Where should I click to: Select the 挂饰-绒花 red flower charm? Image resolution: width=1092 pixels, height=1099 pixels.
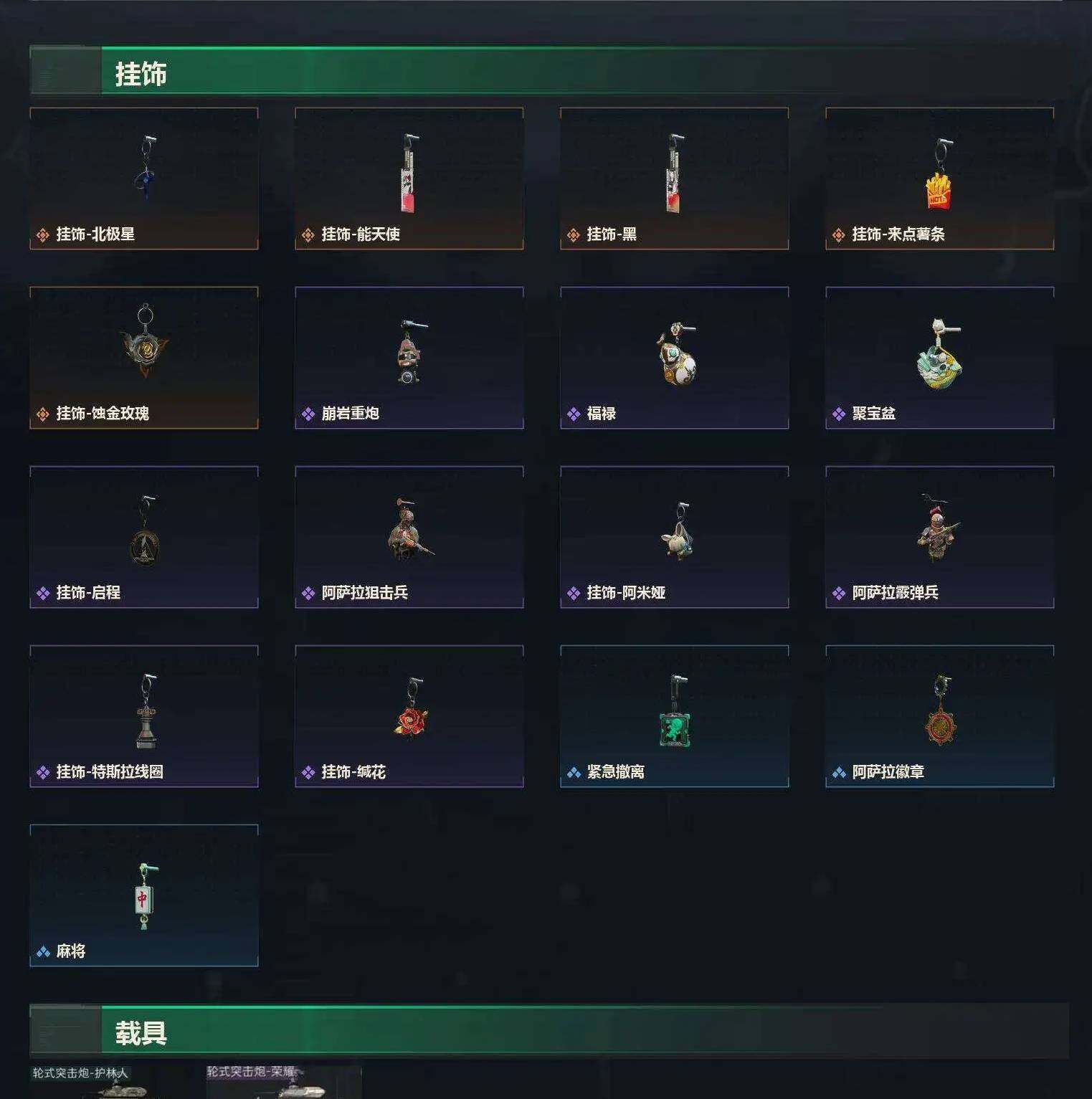(412, 708)
